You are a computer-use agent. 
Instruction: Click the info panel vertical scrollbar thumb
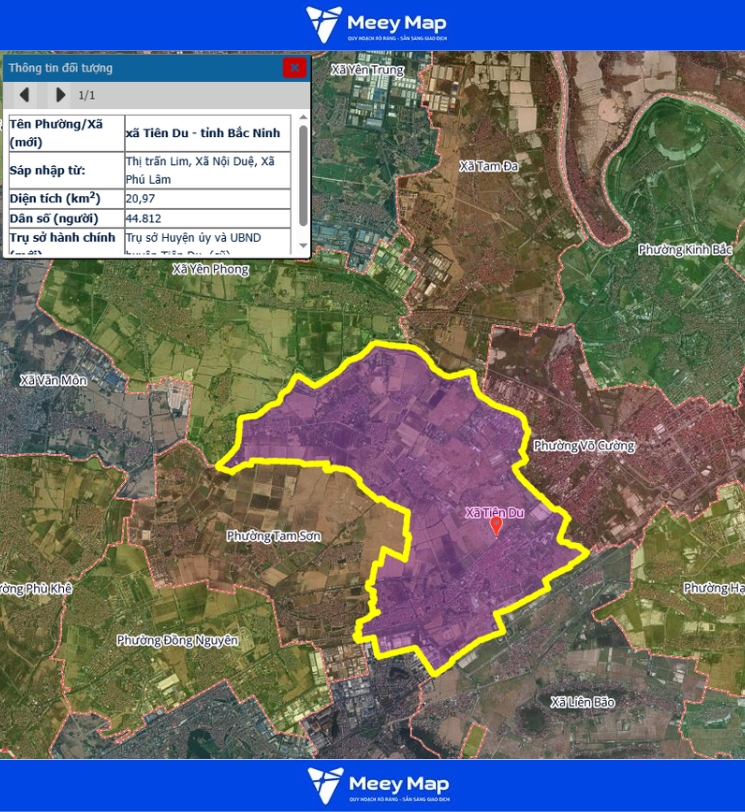(x=303, y=175)
